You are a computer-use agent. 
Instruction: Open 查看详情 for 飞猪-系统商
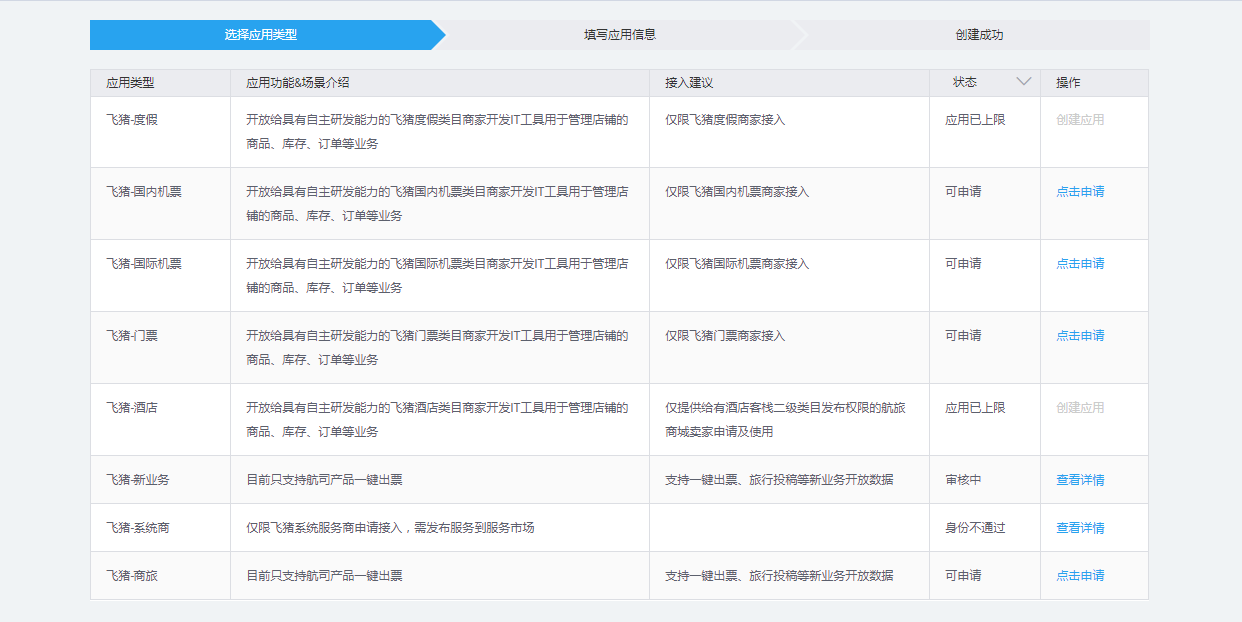[x=1080, y=528]
